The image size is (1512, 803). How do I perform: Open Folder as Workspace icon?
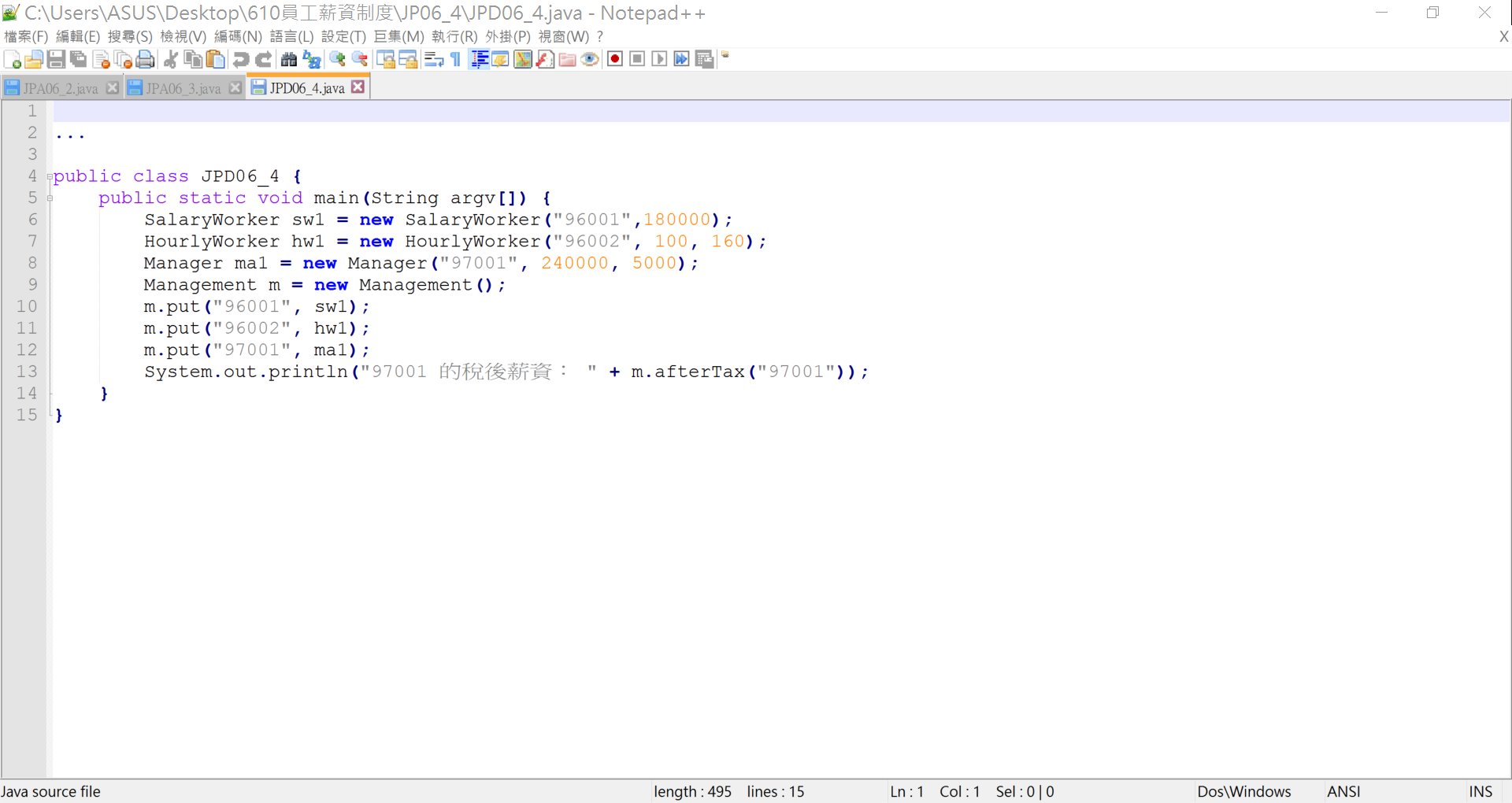tap(567, 60)
